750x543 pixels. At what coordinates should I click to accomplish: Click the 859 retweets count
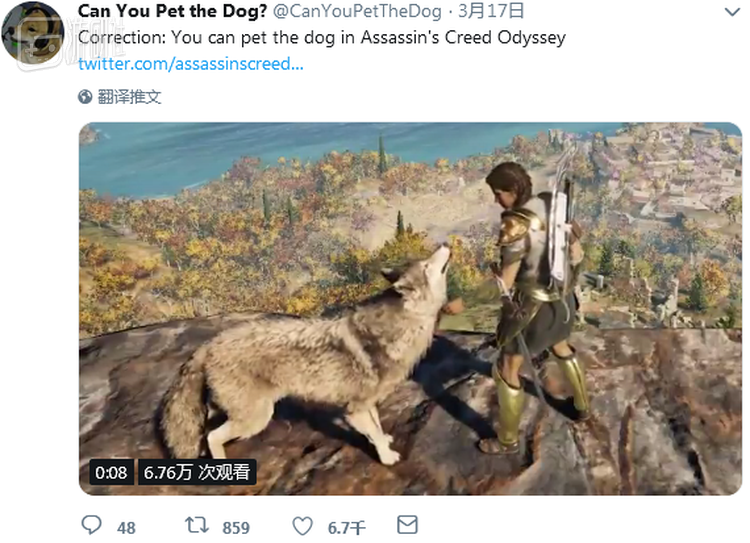point(236,528)
